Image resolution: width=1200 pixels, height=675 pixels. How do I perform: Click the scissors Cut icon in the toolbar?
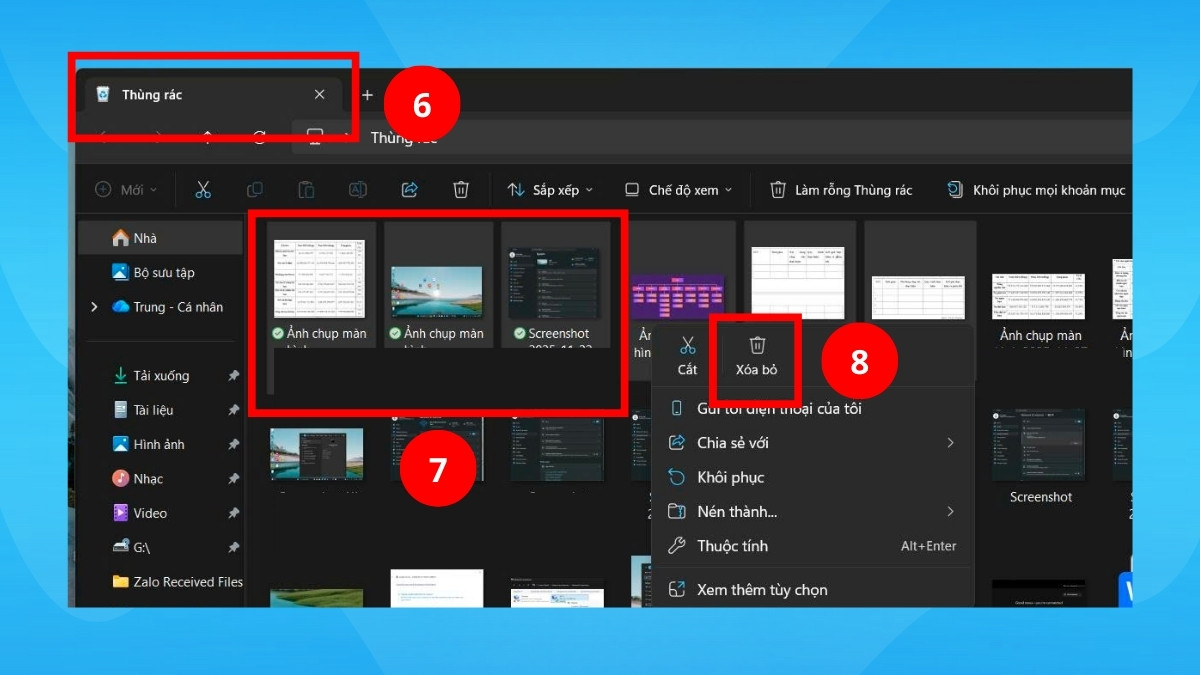click(203, 190)
